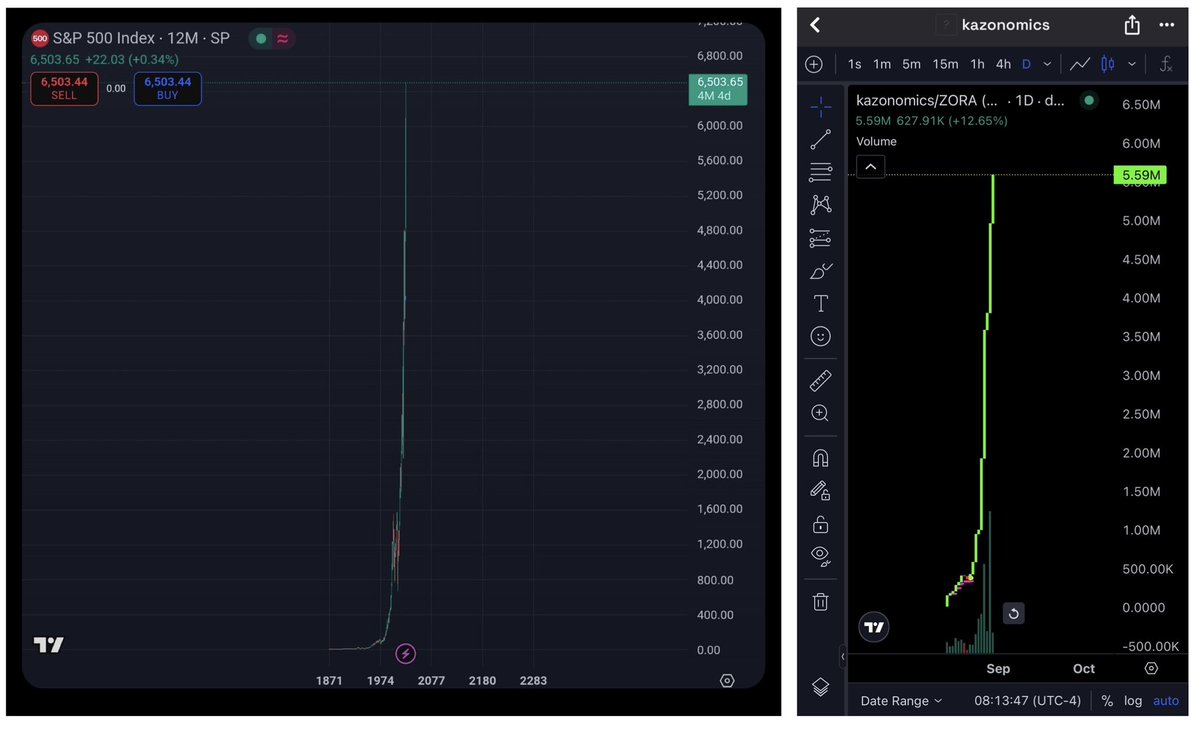Select the crosshair cursor tool
Screen dimensions: 1200x729
820,106
